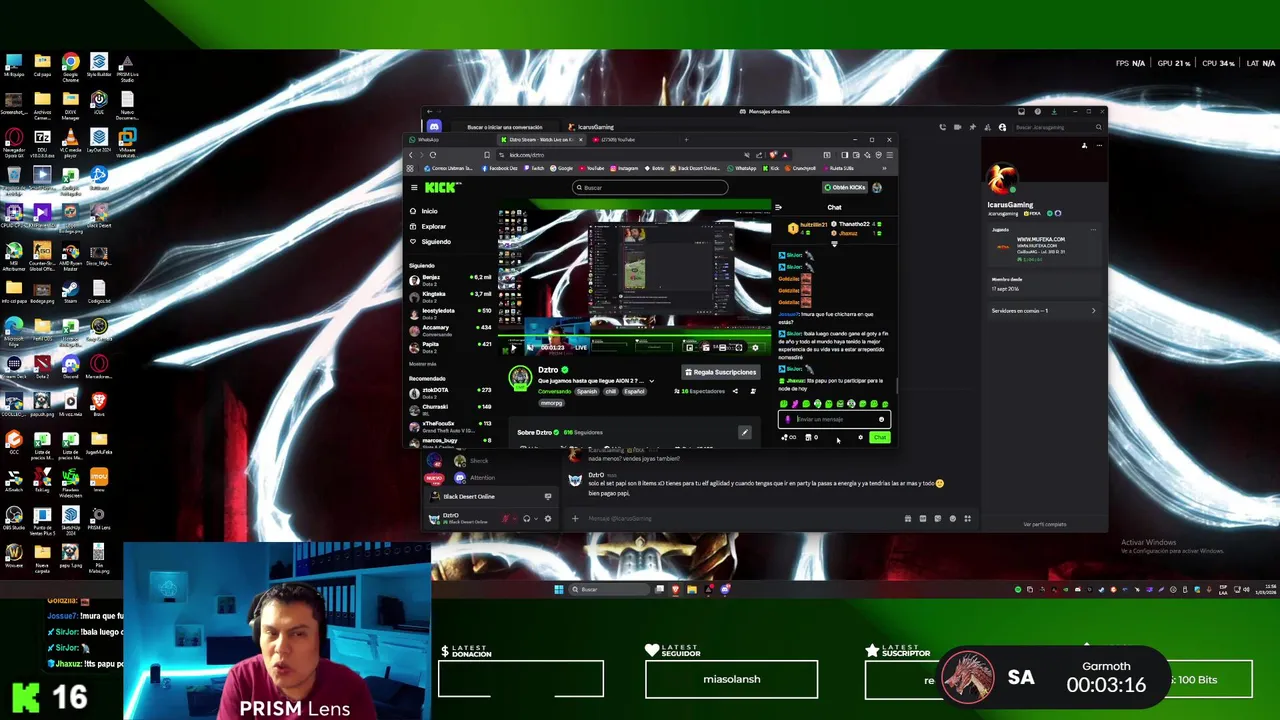Expand chat gifters leaderboard arrow
This screenshot has width=1280, height=720.
[x=834, y=244]
